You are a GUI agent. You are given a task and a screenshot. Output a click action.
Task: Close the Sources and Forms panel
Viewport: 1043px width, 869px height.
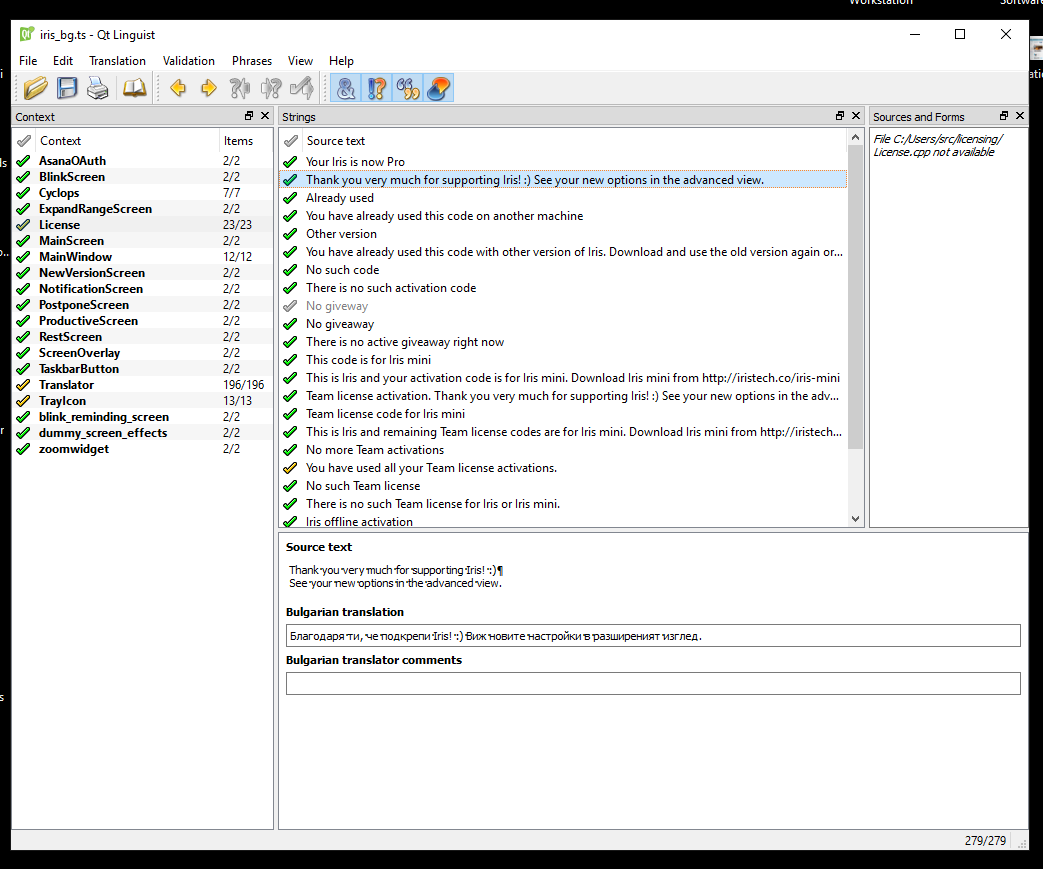tap(1020, 116)
